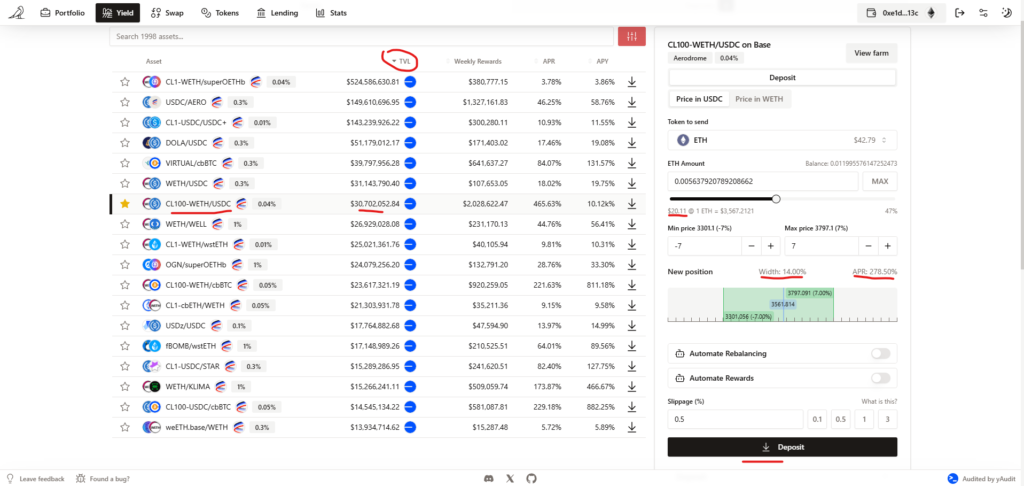Star the VIRTUAL/cbBTC row
The width and height of the screenshot is (1024, 486).
click(125, 163)
